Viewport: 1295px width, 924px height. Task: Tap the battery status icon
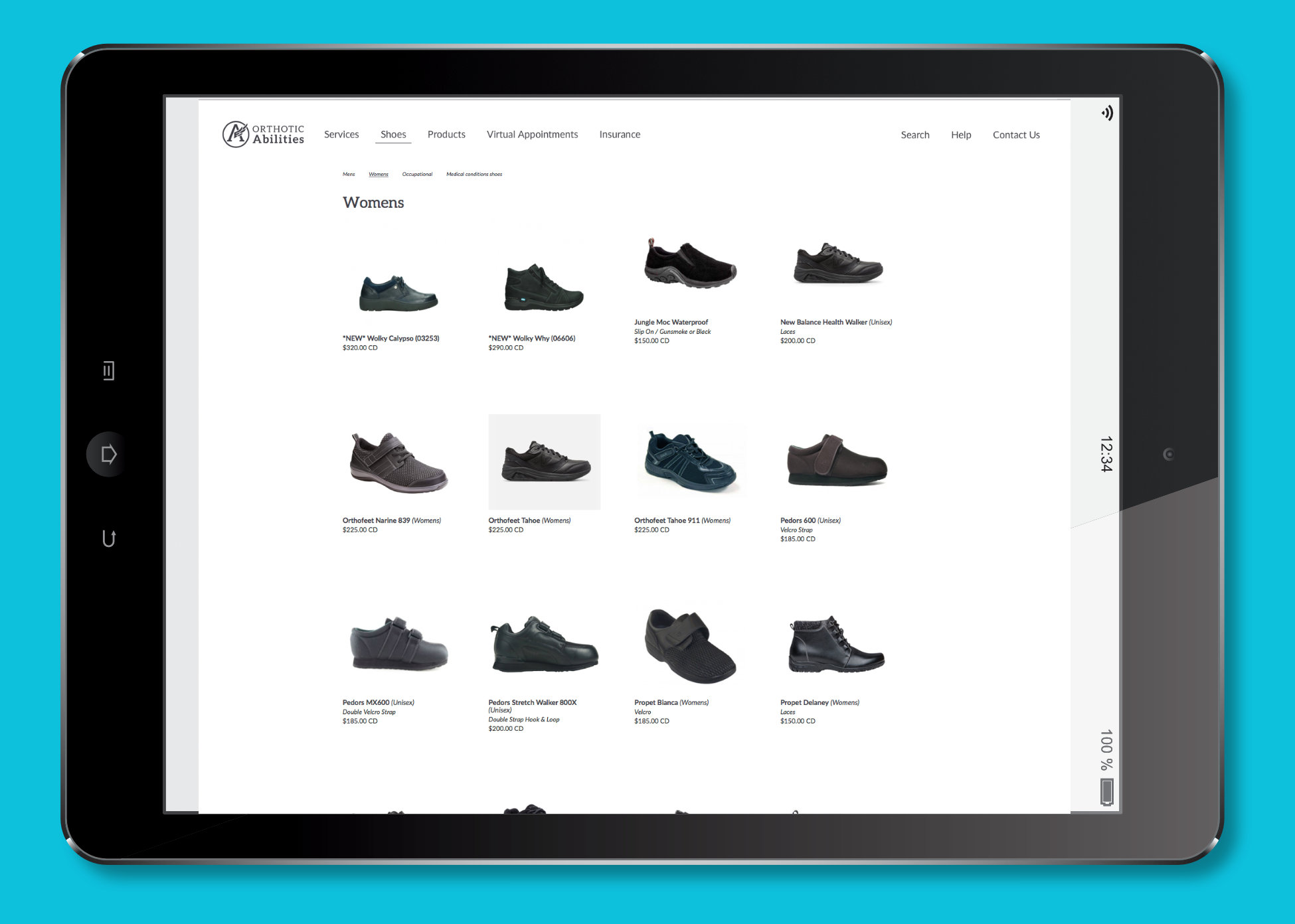pyautogui.click(x=1106, y=792)
